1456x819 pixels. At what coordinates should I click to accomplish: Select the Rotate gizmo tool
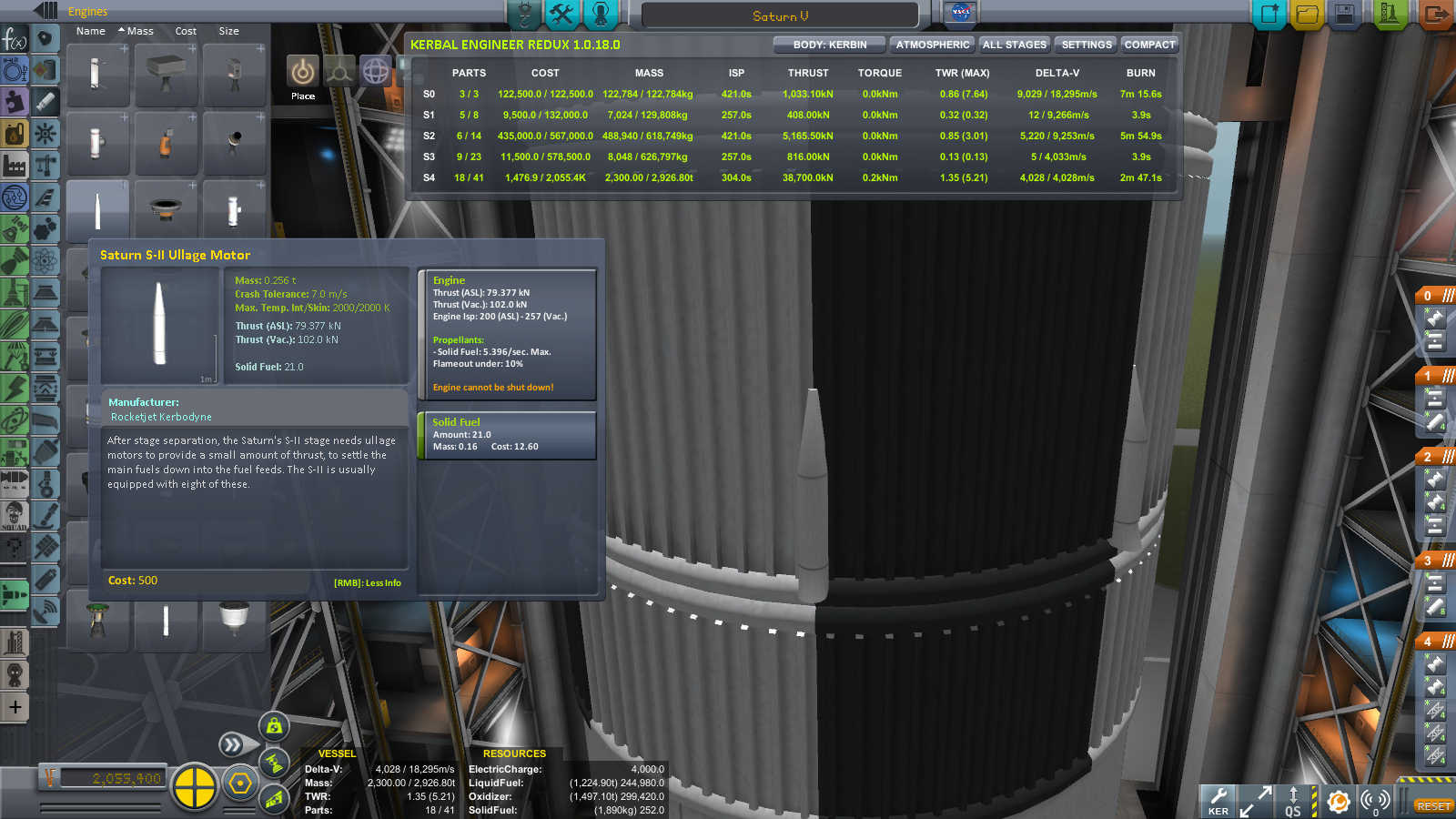376,71
